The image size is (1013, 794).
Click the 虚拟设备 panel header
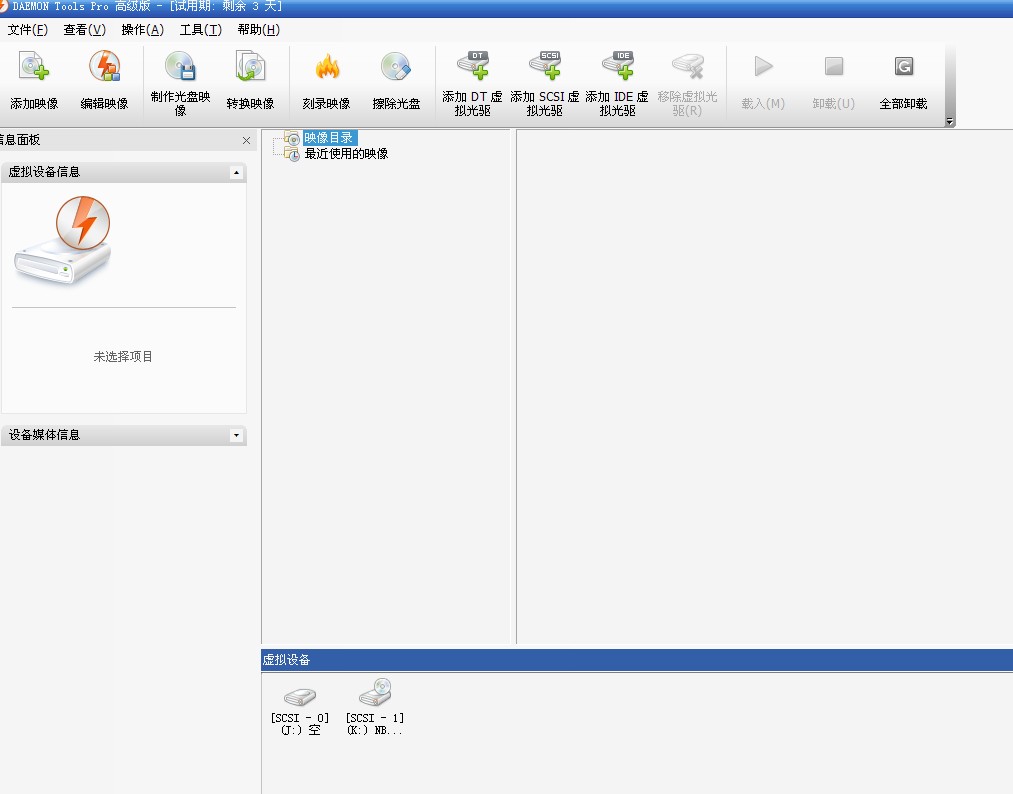tap(637, 660)
